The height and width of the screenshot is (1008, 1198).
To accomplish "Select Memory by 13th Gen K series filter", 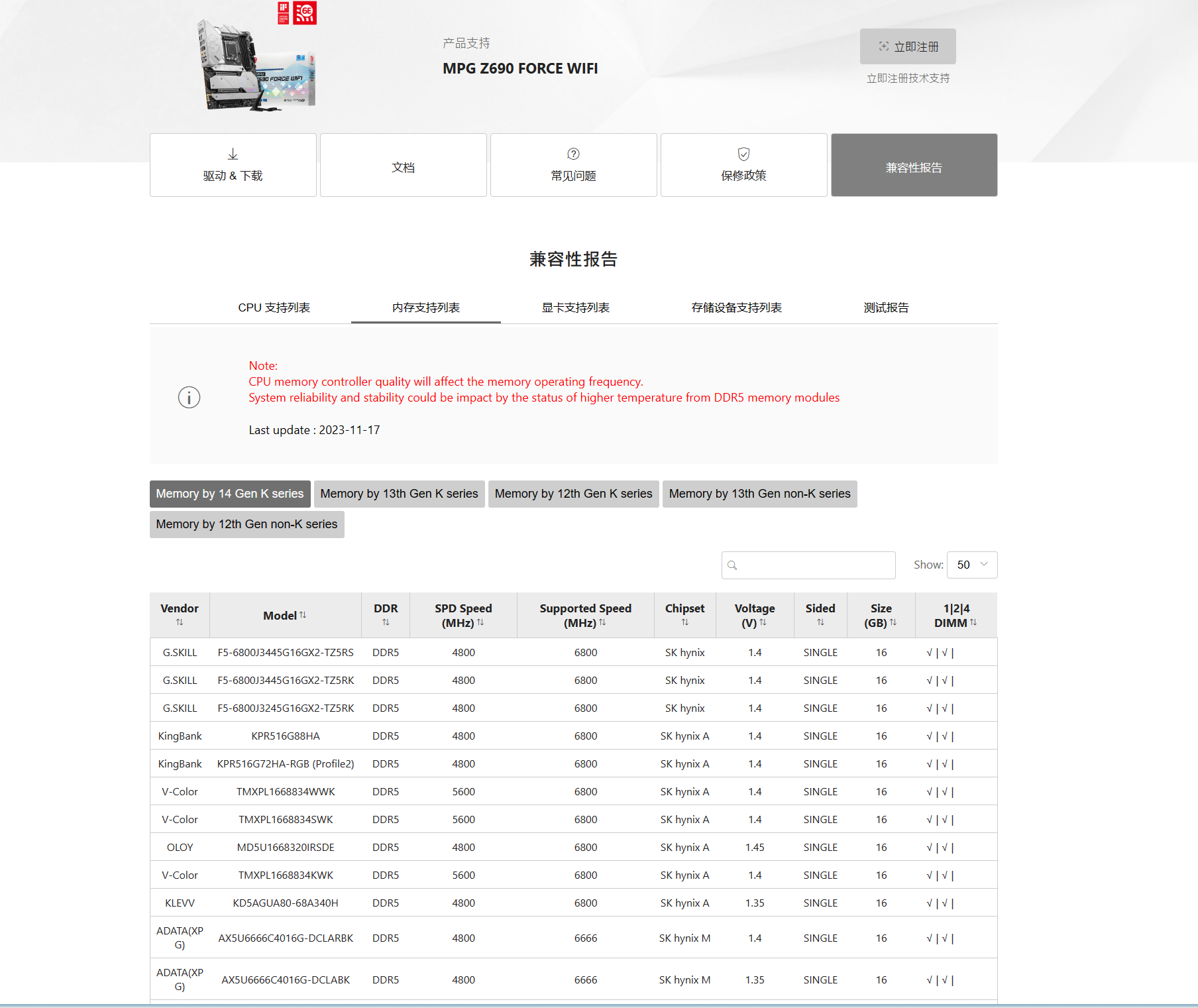I will (x=399, y=494).
